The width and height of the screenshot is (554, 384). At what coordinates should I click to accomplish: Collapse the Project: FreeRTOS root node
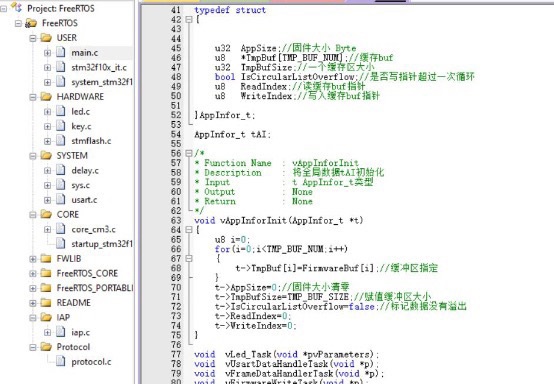click(x=4, y=8)
